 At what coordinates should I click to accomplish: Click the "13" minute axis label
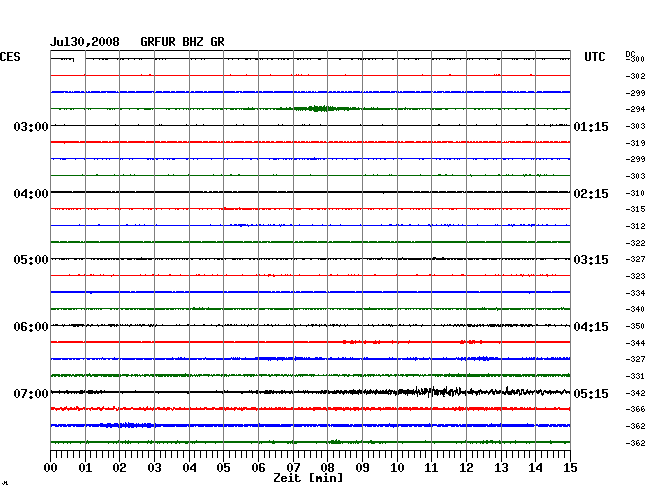point(501,468)
